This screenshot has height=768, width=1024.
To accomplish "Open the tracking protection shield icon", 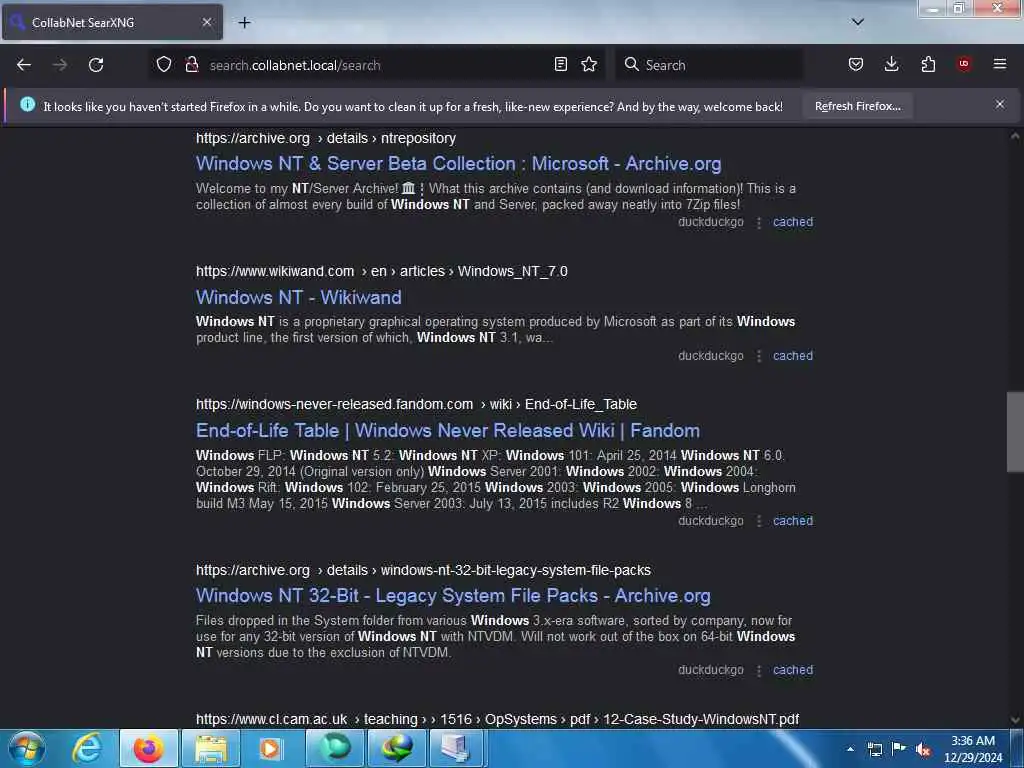I will (164, 65).
